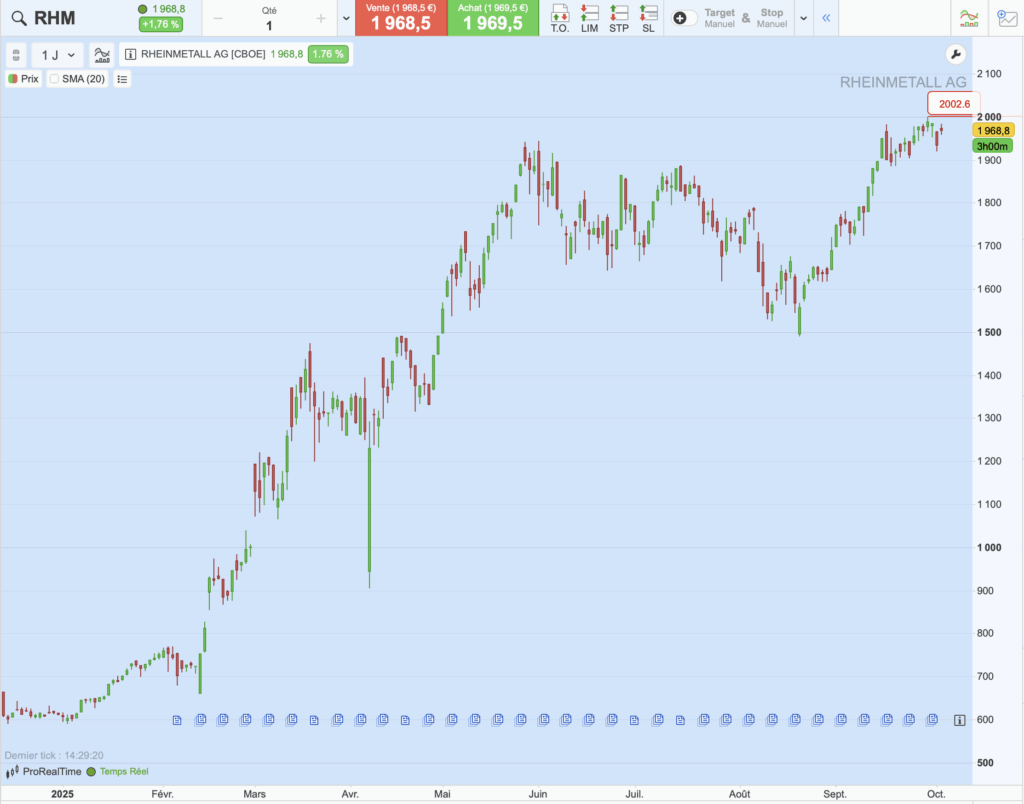Select the STP stop order icon
1024x804 pixels.
click(x=620, y=17)
